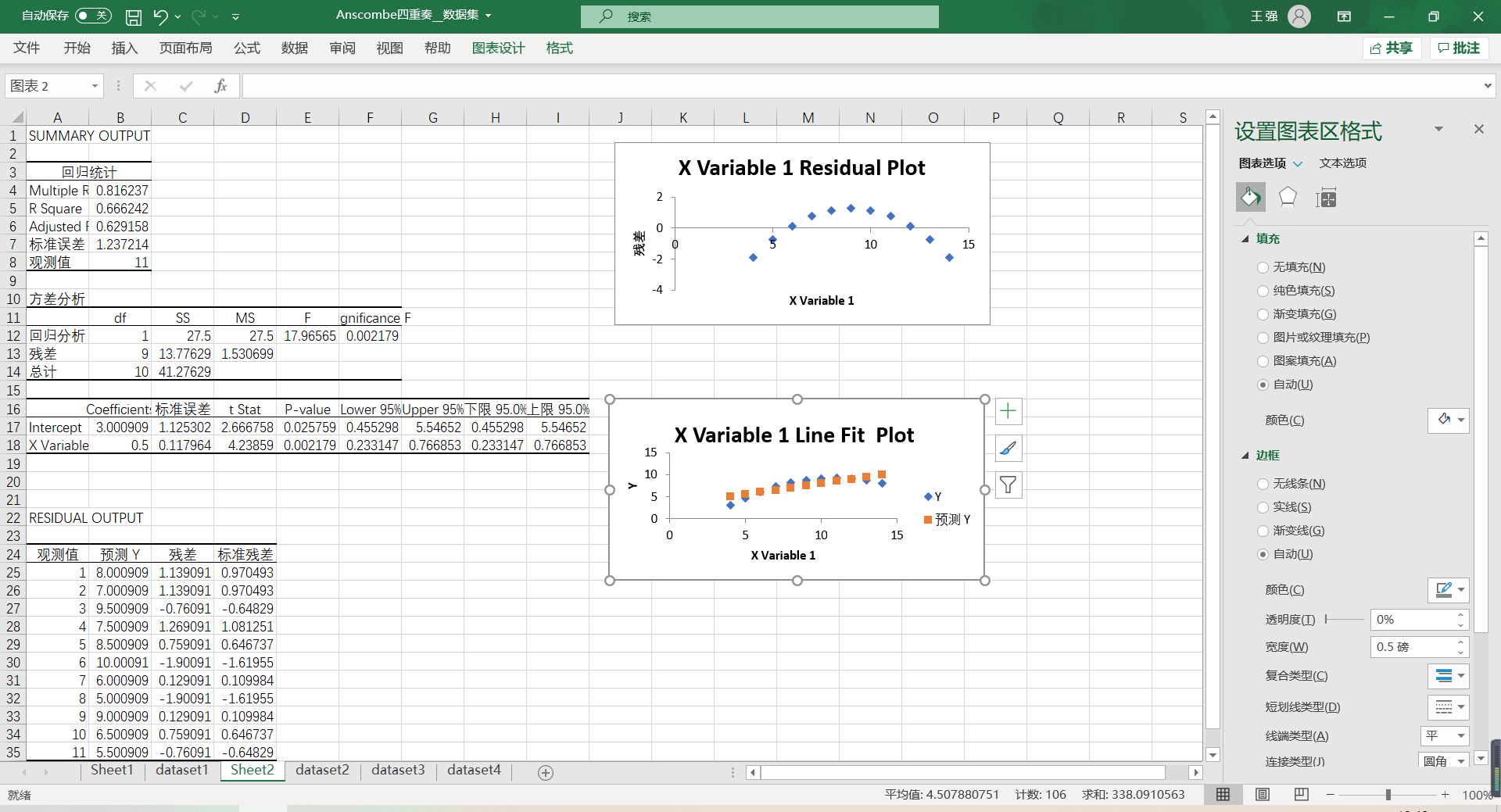
Task: Click the zoom in plus icon
Action: (x=1445, y=794)
